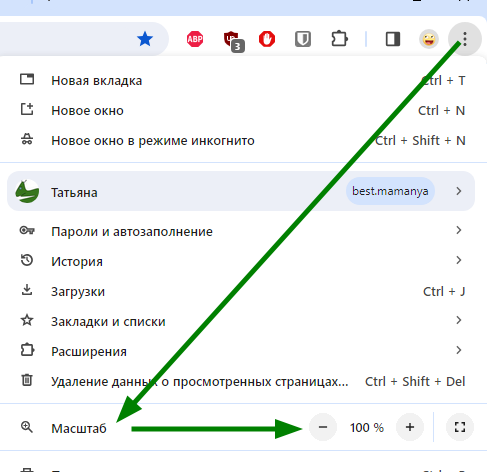Open the Extensions puzzle piece button
Image resolution: width=487 pixels, height=472 pixels.
point(339,39)
